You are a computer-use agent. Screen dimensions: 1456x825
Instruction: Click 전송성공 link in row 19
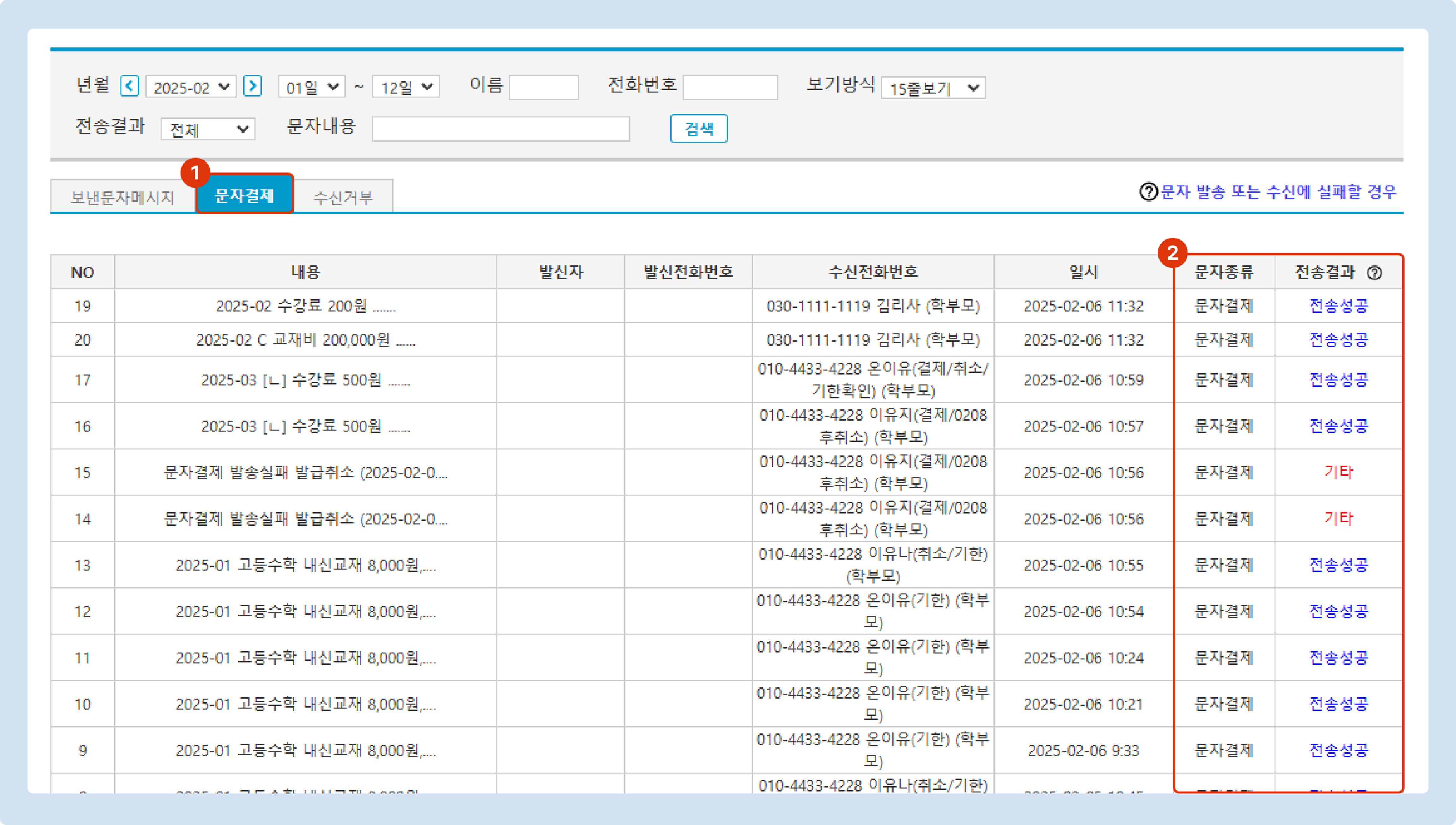click(1338, 306)
